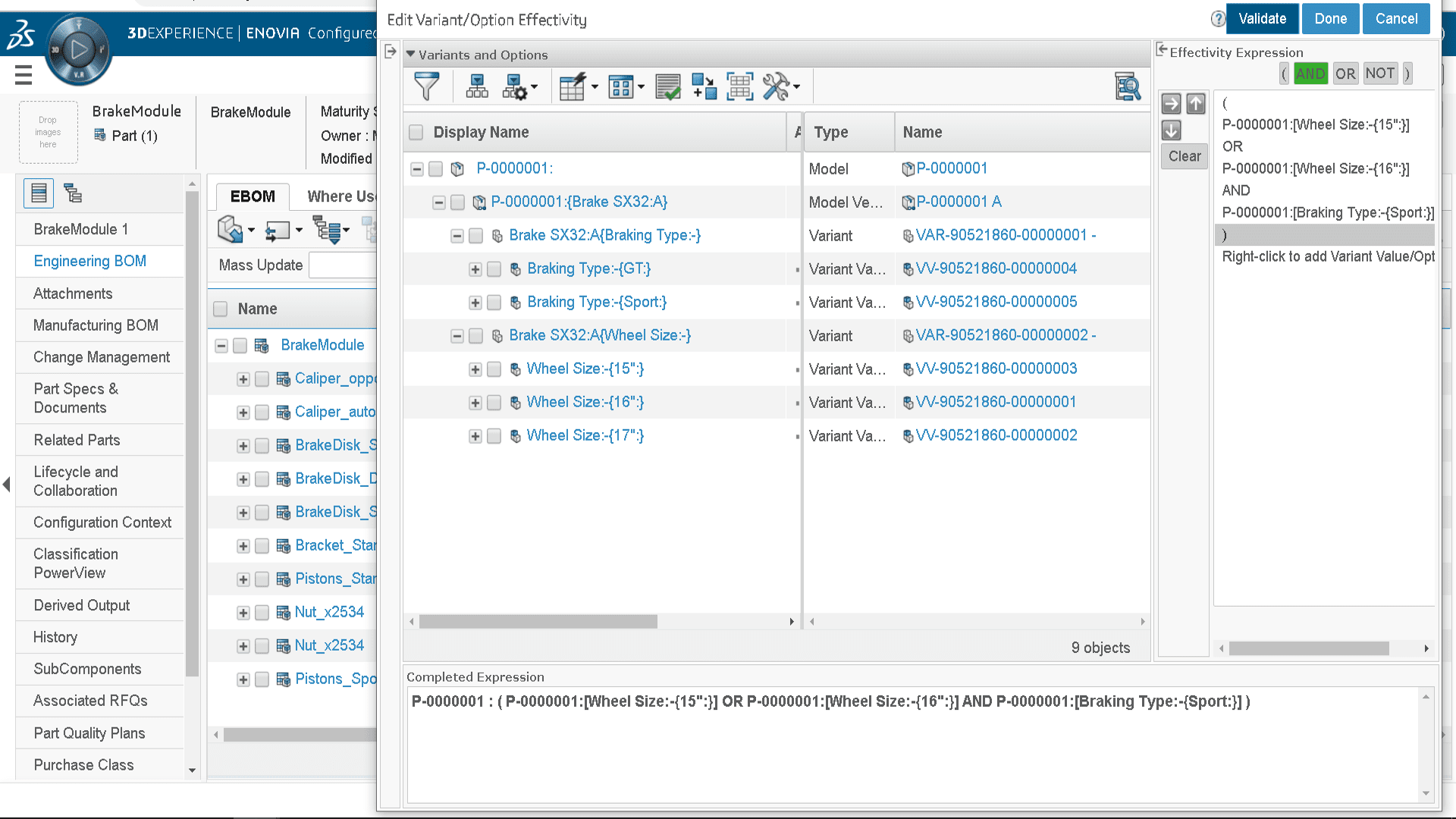1456x819 pixels.
Task: Click the Clear expression button
Action: (x=1184, y=156)
